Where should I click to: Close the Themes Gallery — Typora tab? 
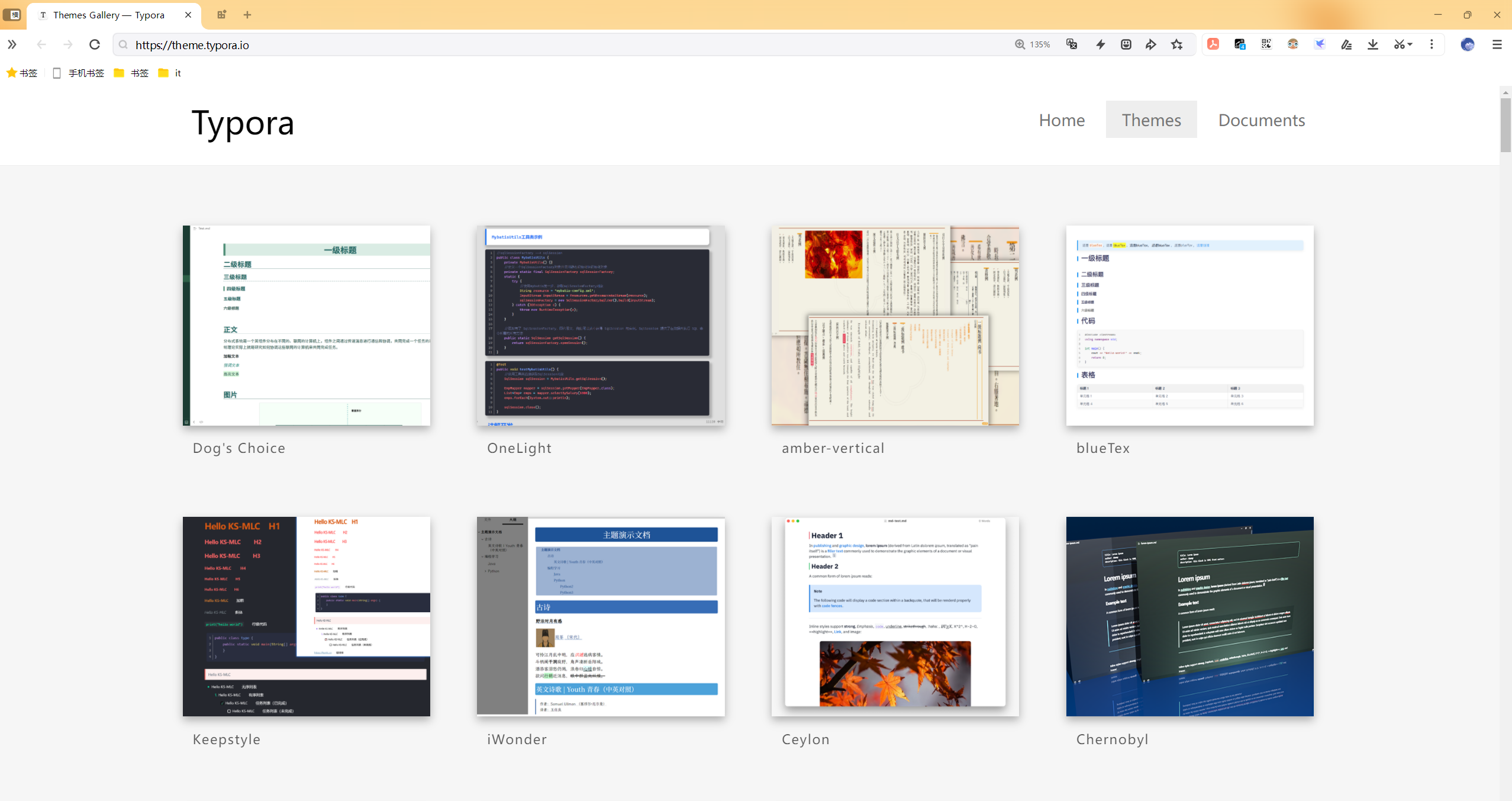pyautogui.click(x=188, y=15)
